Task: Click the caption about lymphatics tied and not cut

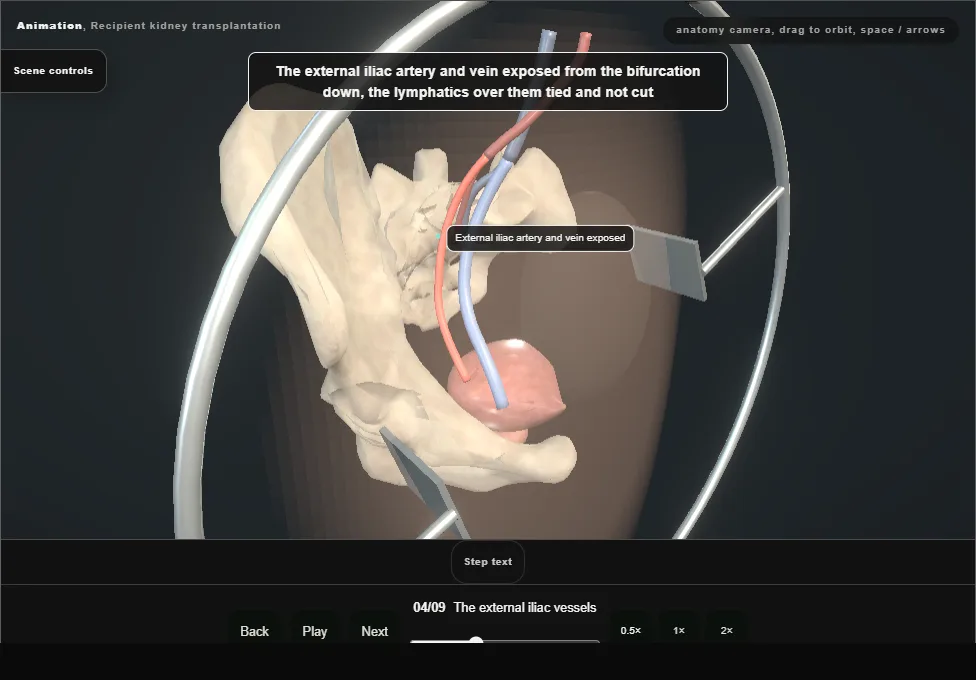Action: [x=488, y=82]
